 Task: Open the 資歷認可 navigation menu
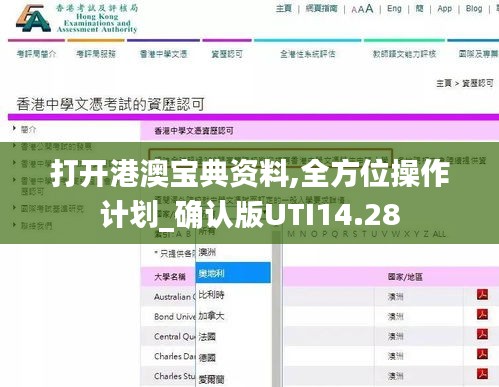click(x=227, y=54)
